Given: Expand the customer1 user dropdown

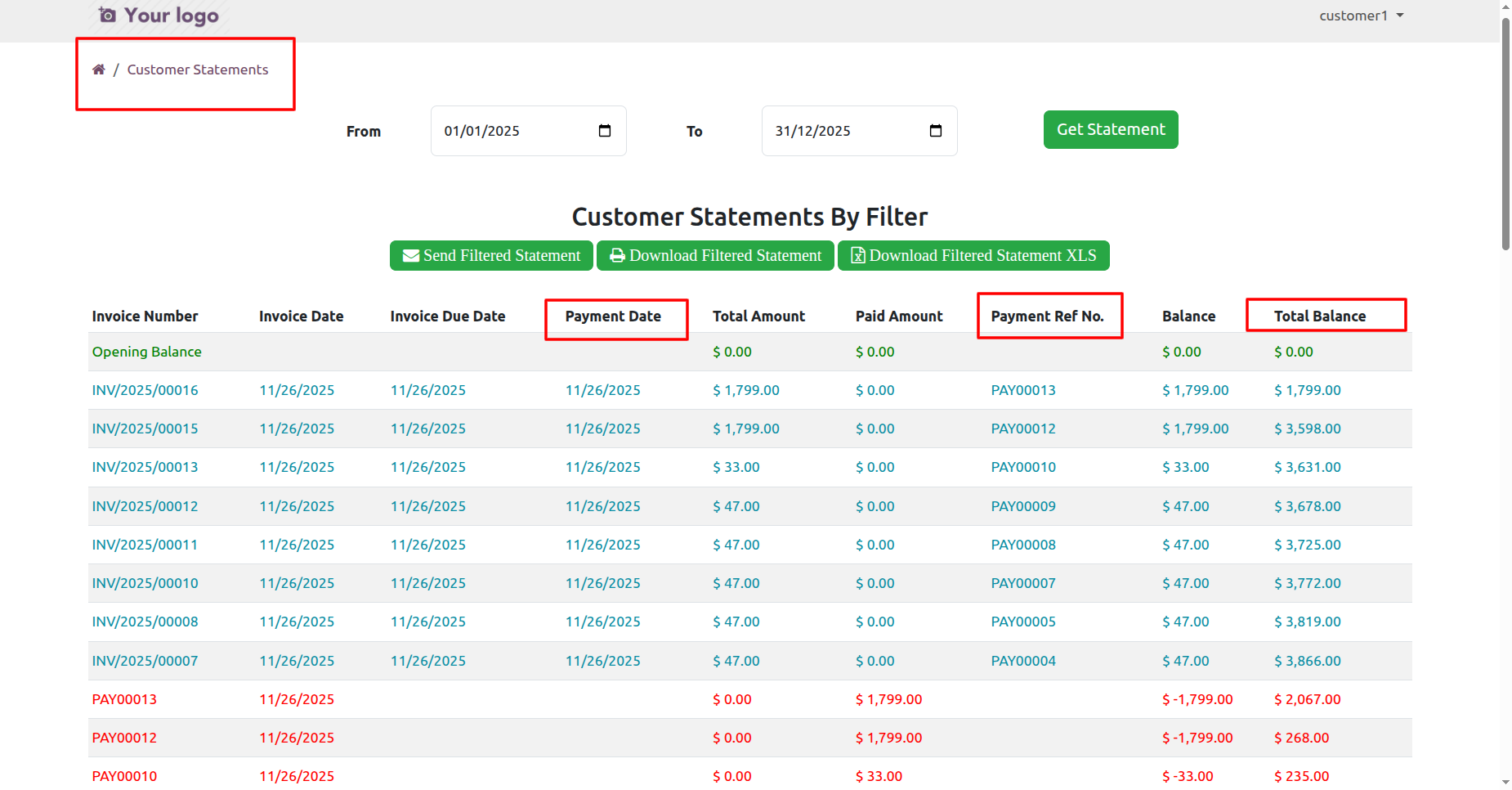Looking at the screenshot, I should (x=1361, y=16).
